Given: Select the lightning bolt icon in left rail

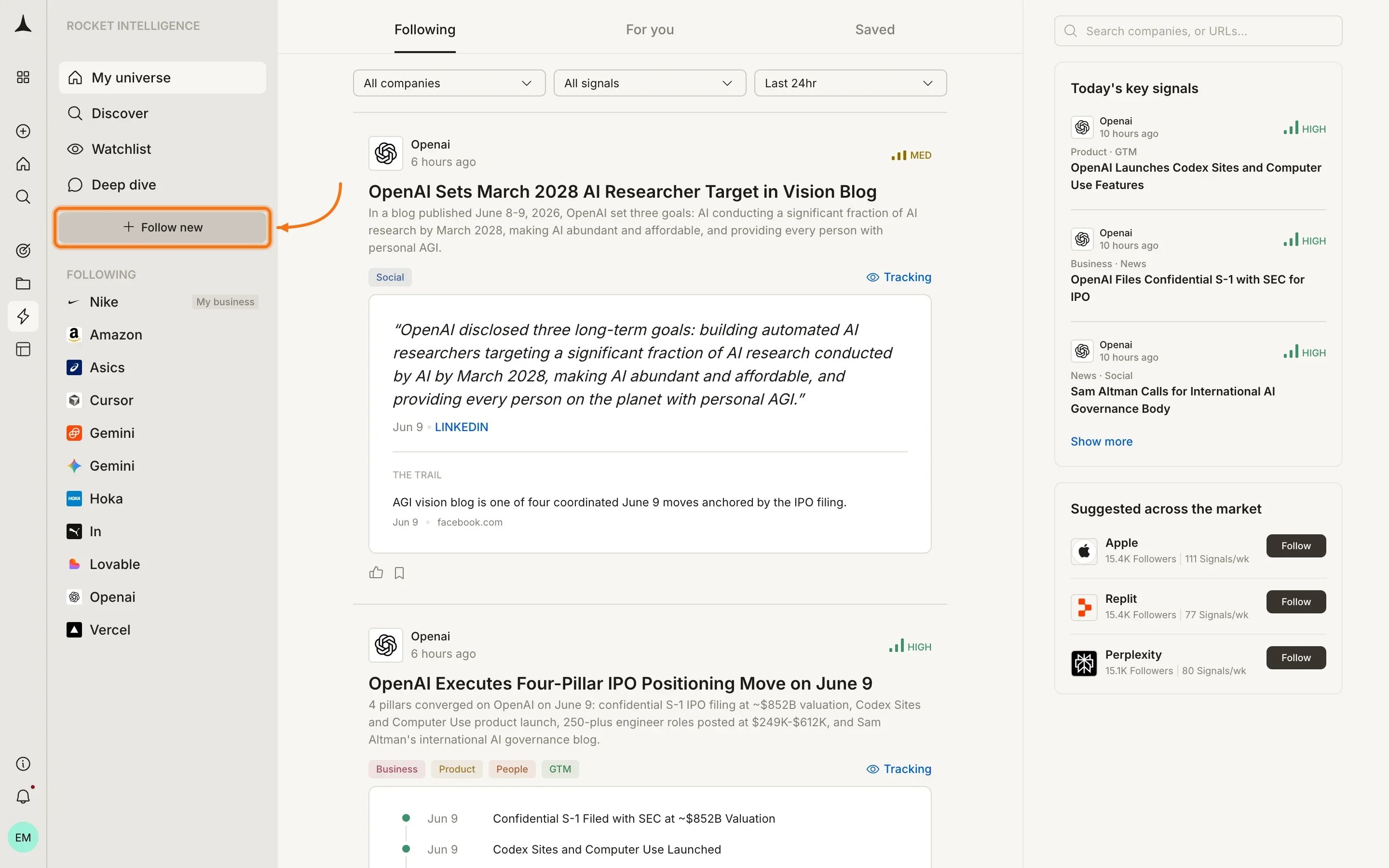Looking at the screenshot, I should point(23,316).
